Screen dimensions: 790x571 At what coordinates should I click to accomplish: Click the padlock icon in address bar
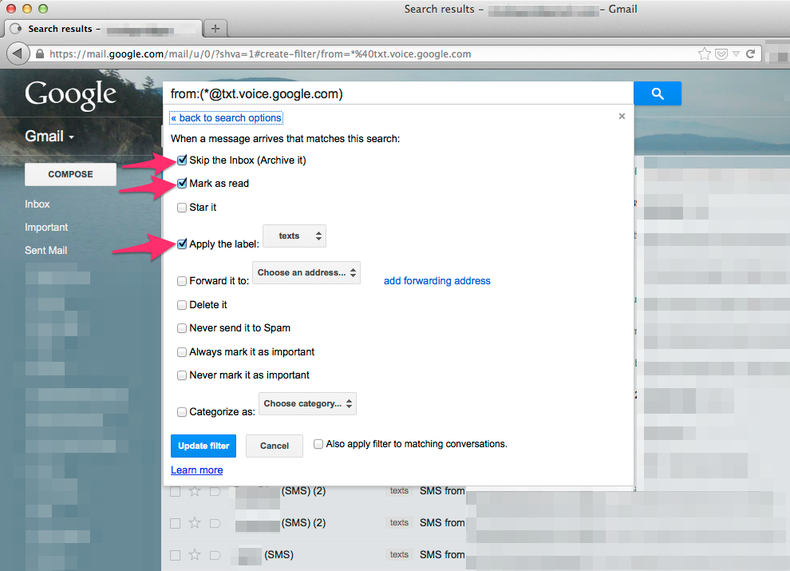click(x=40, y=53)
